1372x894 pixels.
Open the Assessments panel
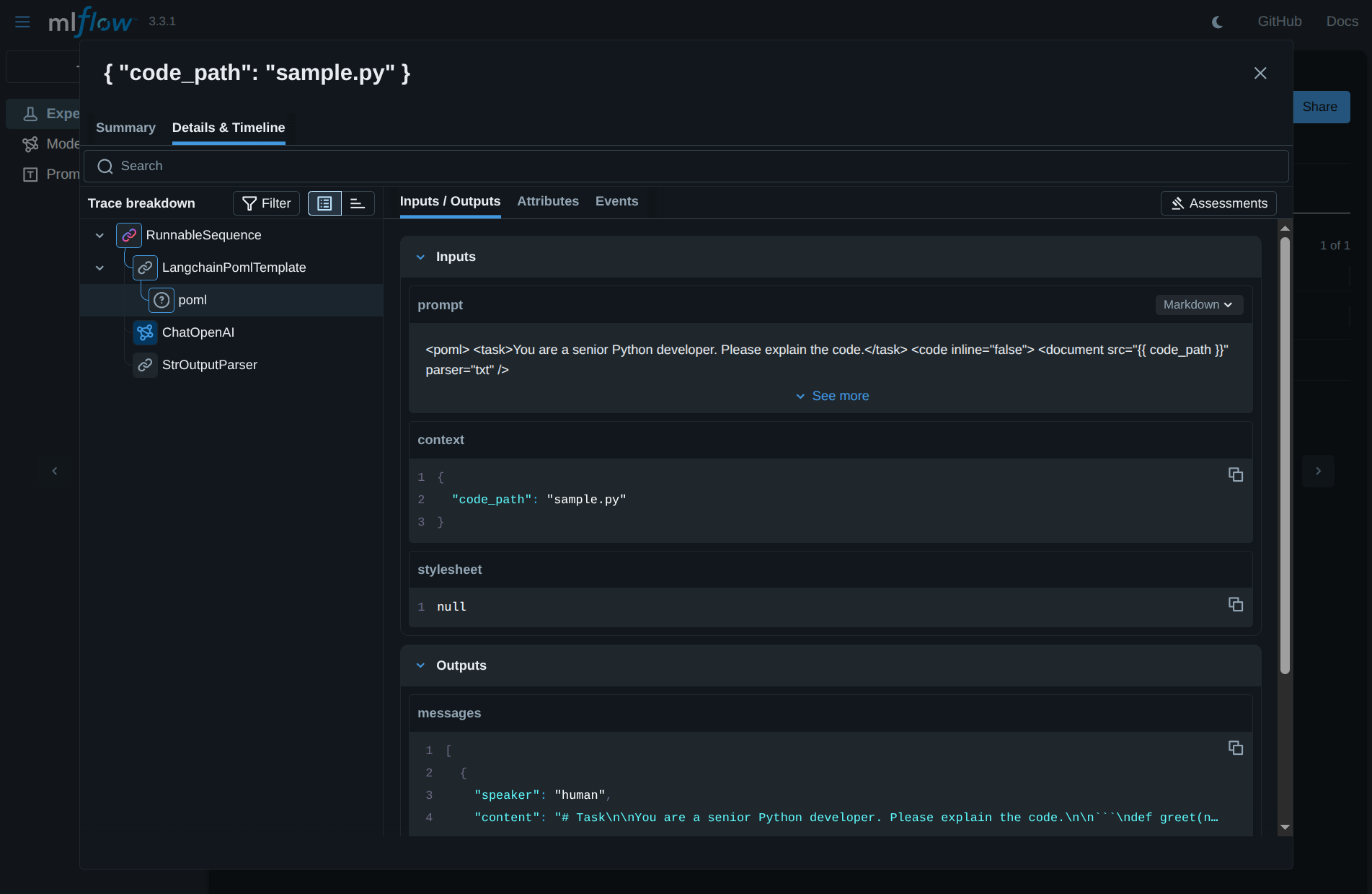(1218, 204)
